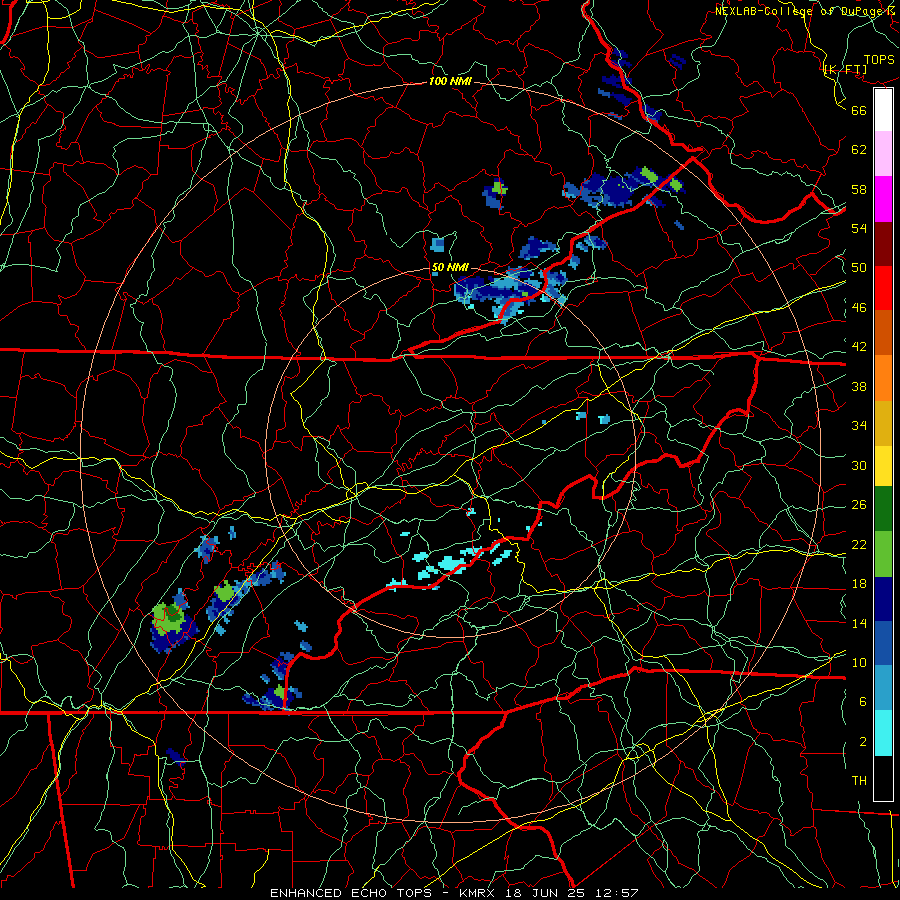Click the legend value "62"
Screen dimensions: 900x900
[859, 150]
